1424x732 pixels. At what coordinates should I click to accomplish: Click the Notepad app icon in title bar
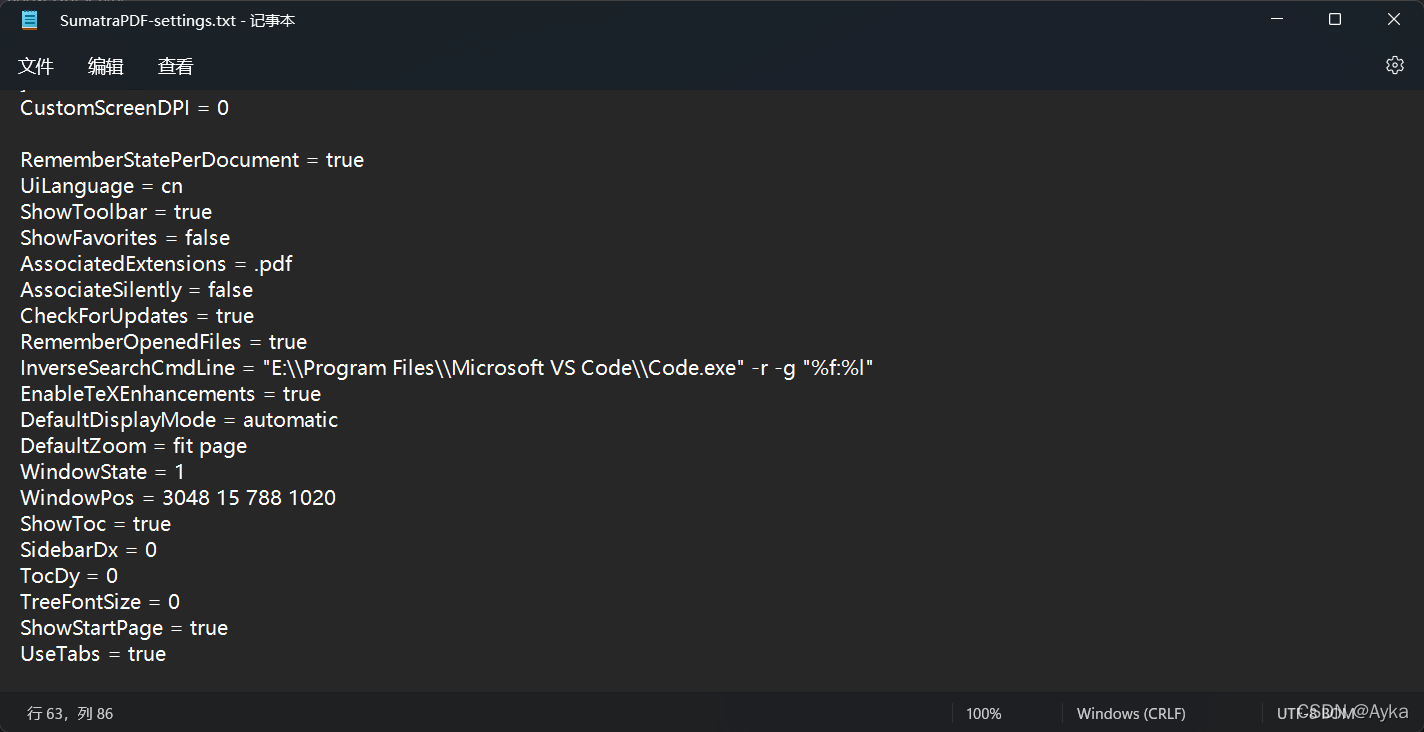coord(30,20)
